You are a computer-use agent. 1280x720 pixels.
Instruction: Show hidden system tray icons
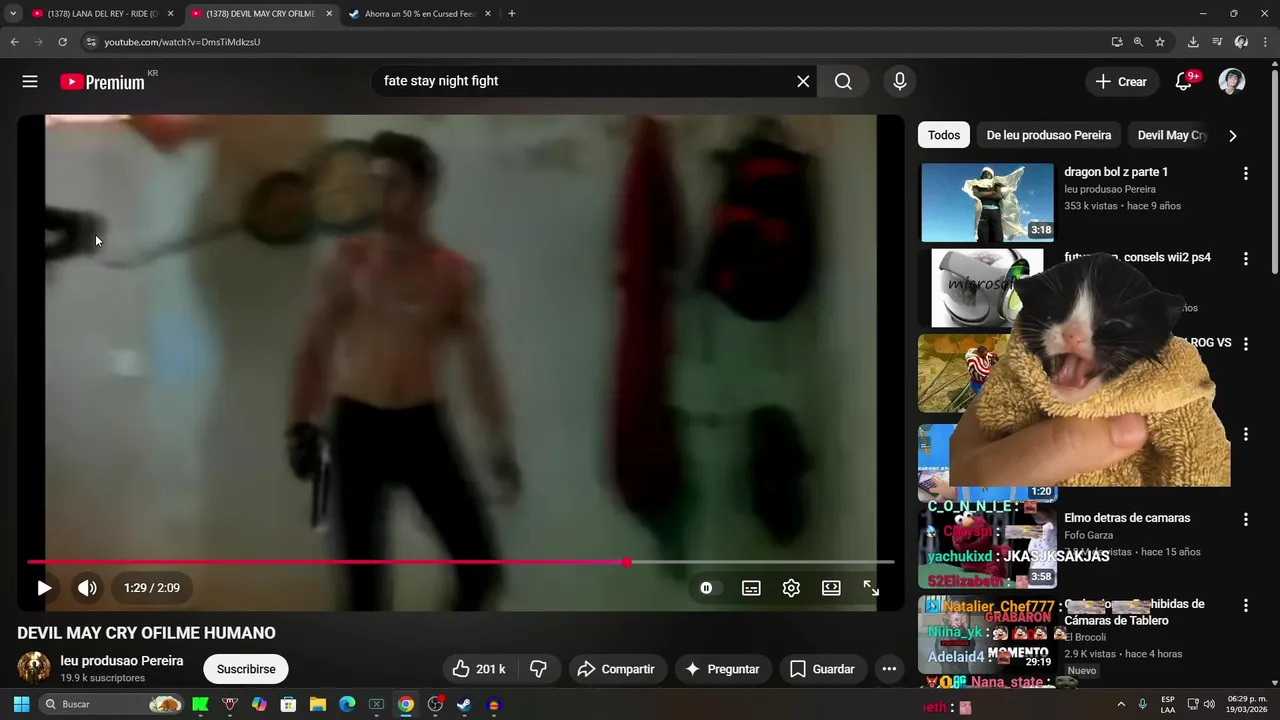click(1120, 704)
